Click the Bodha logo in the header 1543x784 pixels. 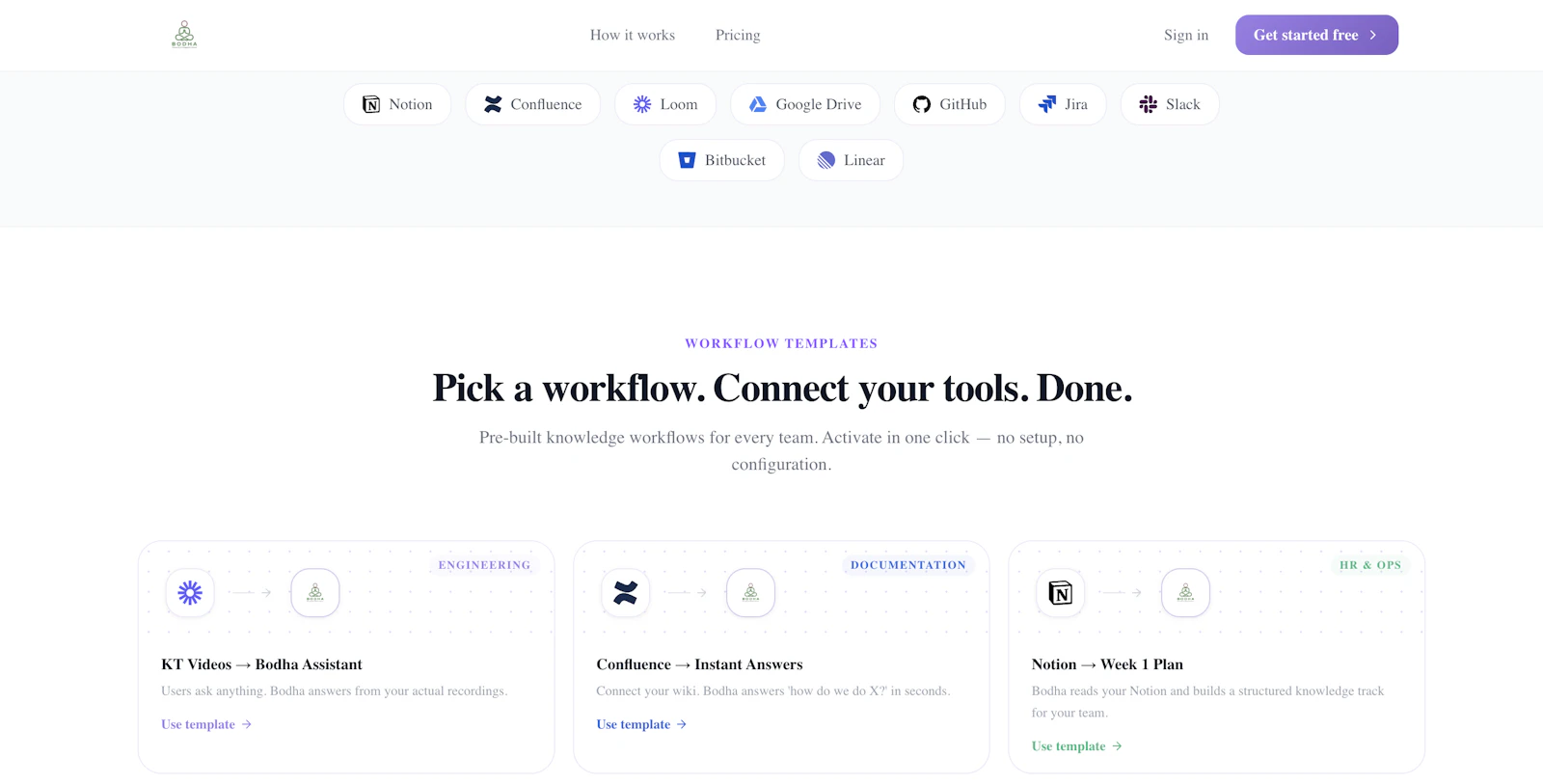click(184, 35)
